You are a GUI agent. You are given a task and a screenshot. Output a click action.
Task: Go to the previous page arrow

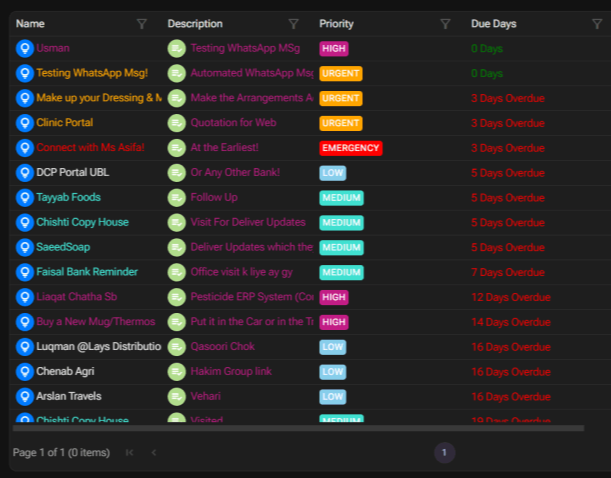tap(154, 453)
